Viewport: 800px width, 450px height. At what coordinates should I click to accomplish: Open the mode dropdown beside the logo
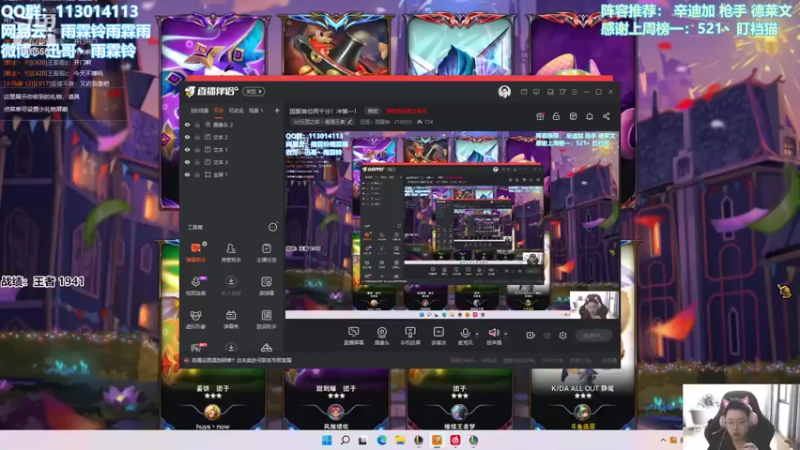254,92
